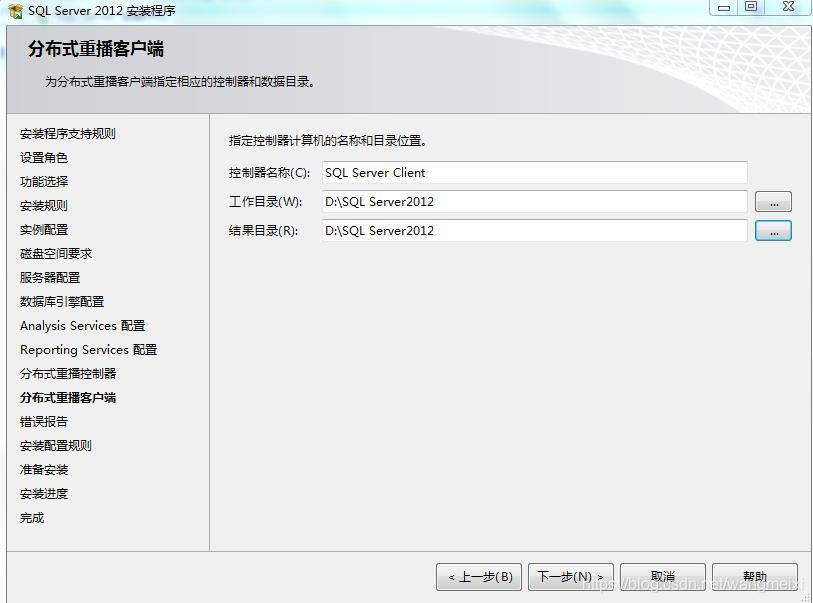The height and width of the screenshot is (603, 813).
Task: Click the SQL Server setup title bar icon
Action: [x=16, y=11]
